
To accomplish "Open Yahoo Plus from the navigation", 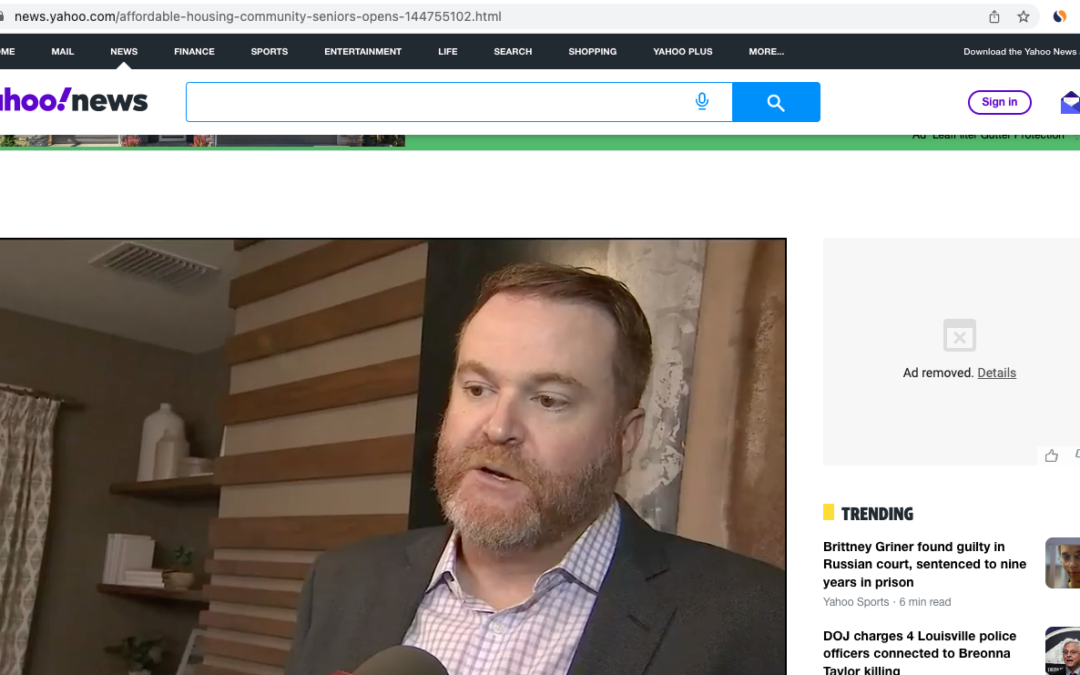I will [x=683, y=52].
